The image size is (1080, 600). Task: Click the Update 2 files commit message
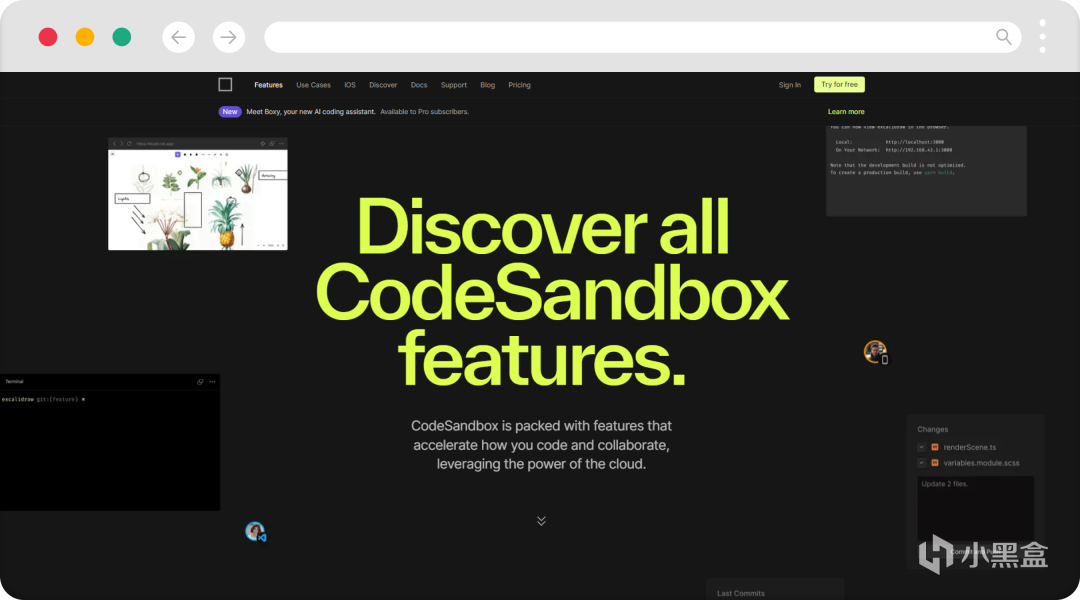[x=944, y=484]
